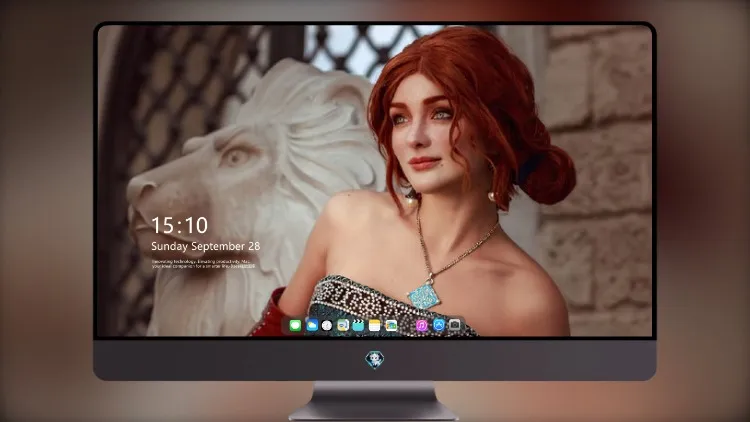Click the Sunday September 28 date text
This screenshot has width=750, height=422.
pyautogui.click(x=206, y=246)
